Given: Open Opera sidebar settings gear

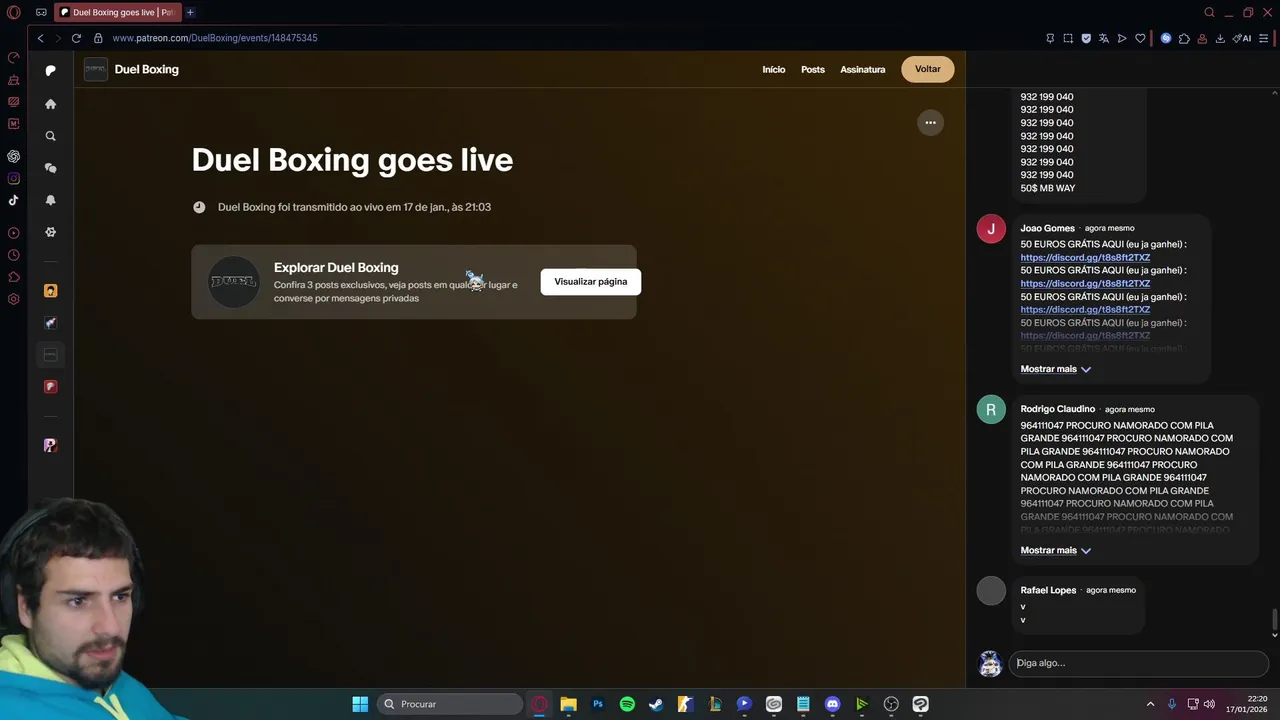Looking at the screenshot, I should pos(13,299).
